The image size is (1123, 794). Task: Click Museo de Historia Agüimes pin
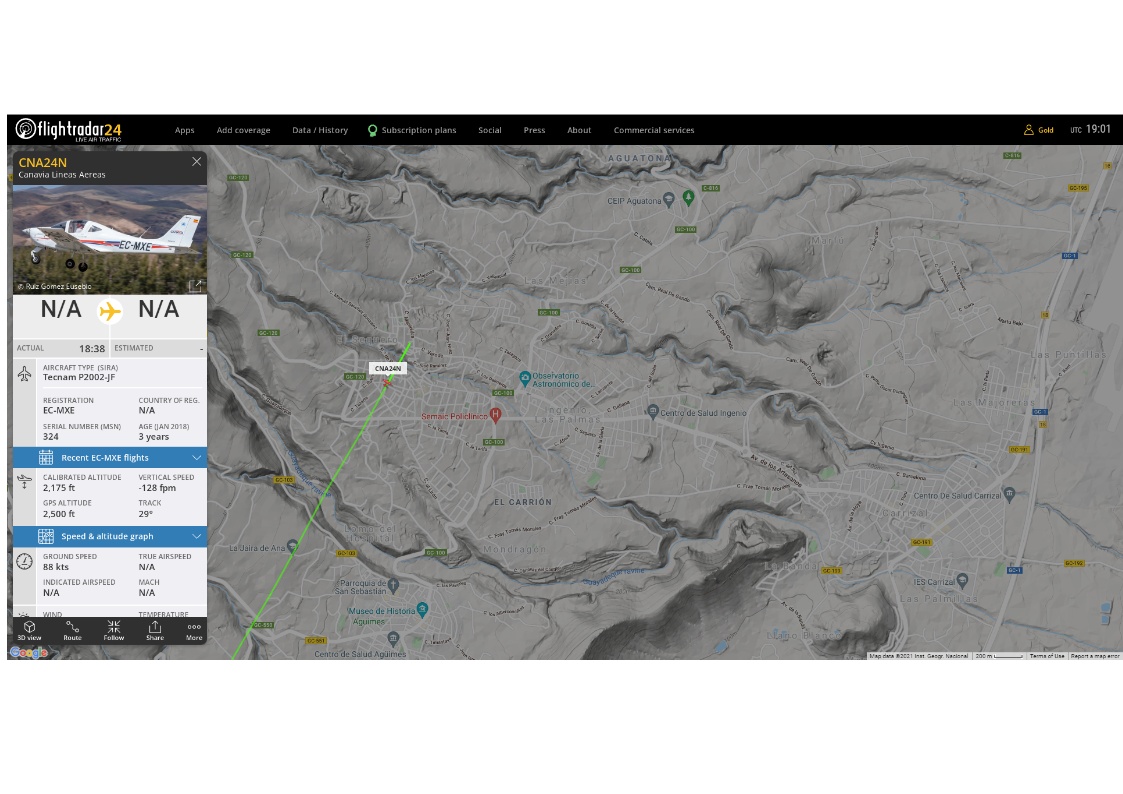point(423,609)
